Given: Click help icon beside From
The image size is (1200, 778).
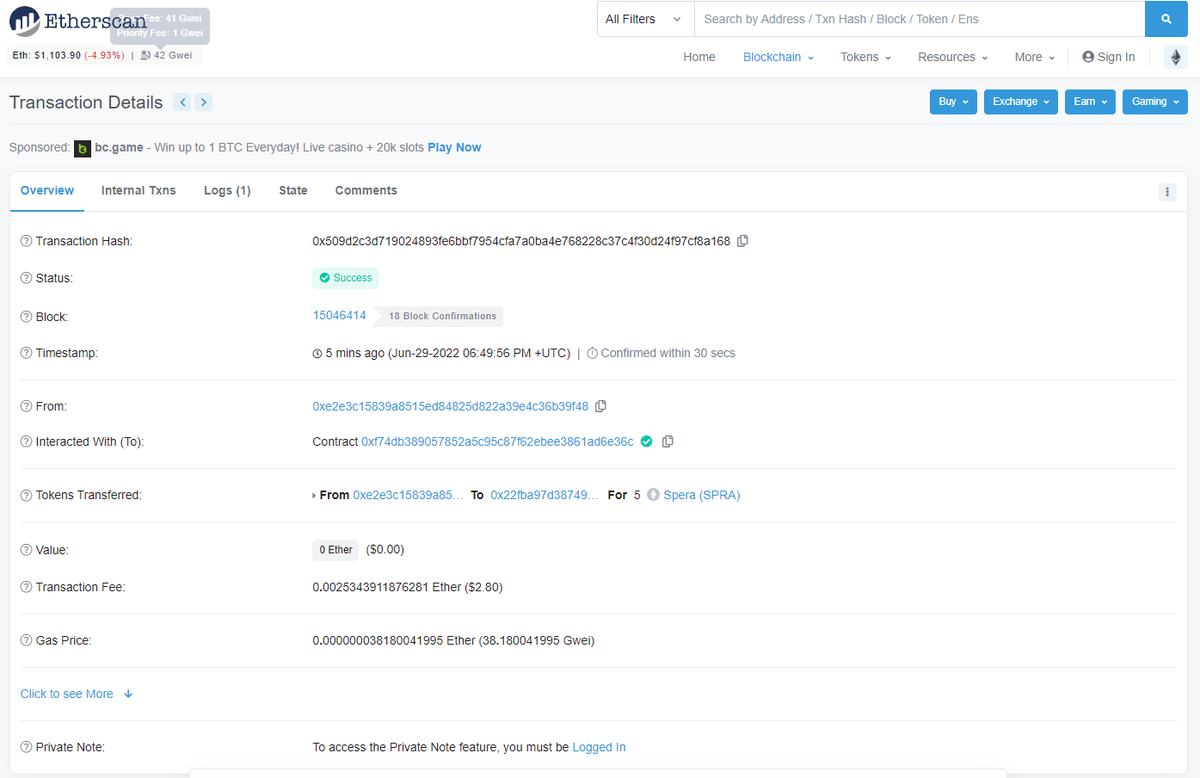Looking at the screenshot, I should click(x=26, y=406).
